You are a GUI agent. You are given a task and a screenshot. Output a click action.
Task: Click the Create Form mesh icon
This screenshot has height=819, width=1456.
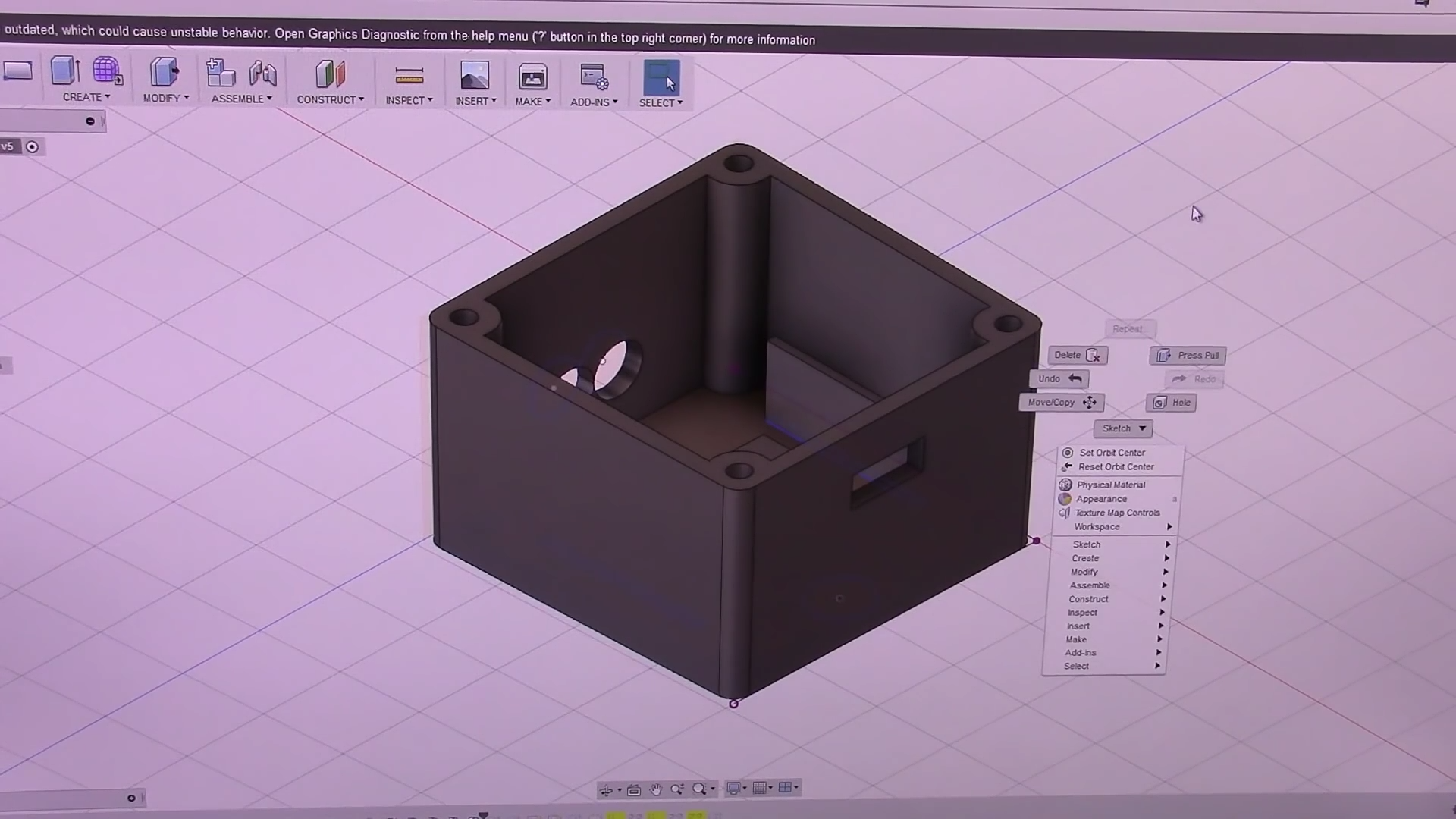[x=107, y=71]
